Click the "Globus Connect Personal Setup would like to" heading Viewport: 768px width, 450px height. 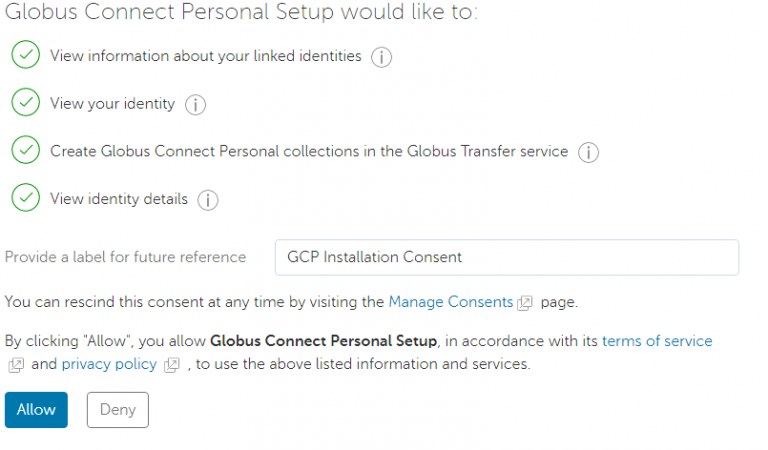(x=241, y=13)
